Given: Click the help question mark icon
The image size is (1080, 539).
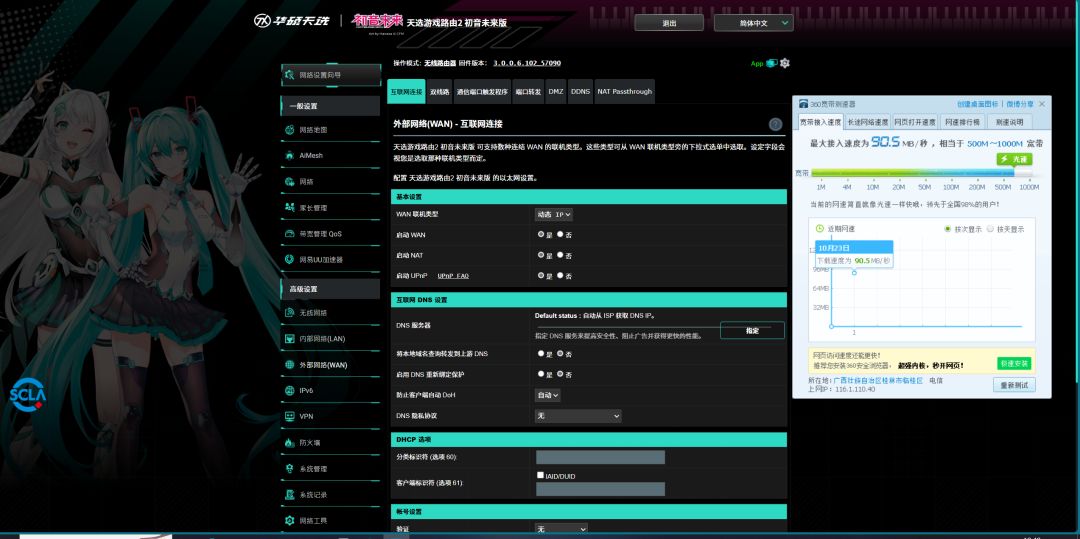Looking at the screenshot, I should tap(776, 125).
